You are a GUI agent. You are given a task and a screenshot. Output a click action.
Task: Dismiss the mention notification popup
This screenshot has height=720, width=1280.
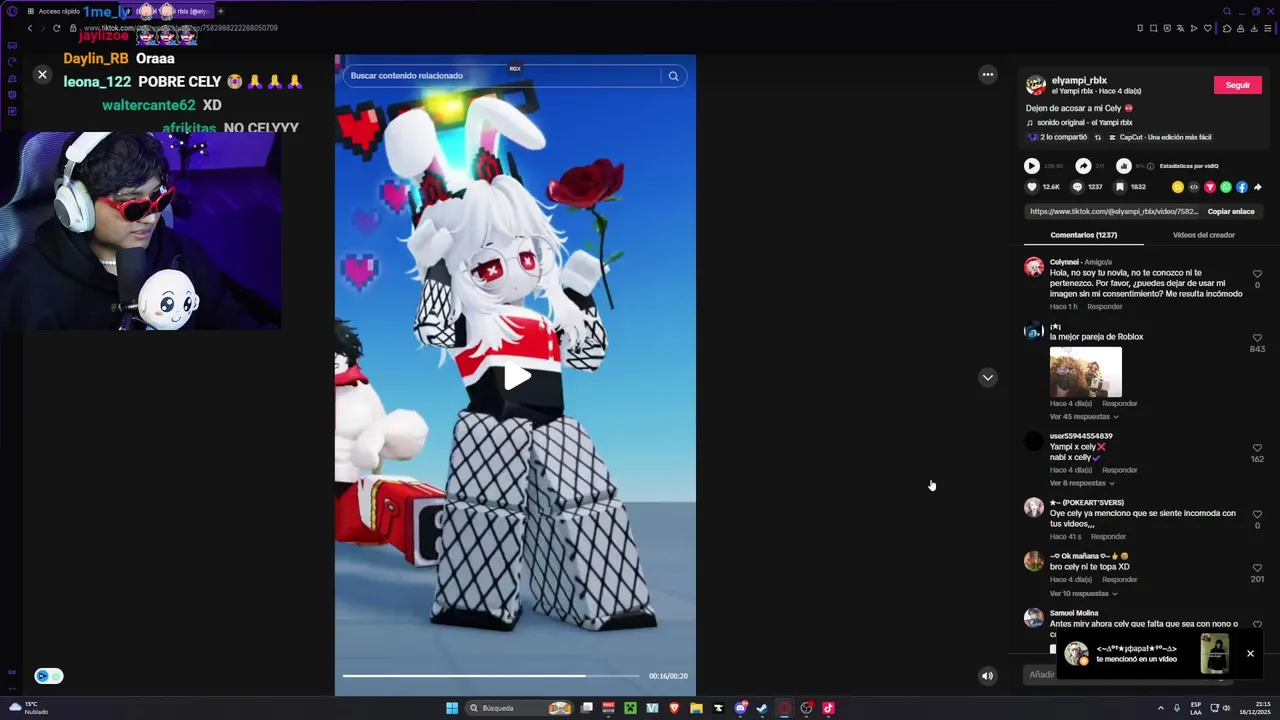coord(1250,654)
